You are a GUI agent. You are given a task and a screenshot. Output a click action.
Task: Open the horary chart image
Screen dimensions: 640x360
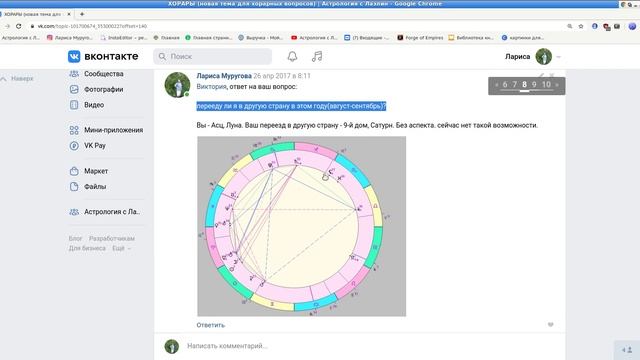(302, 226)
